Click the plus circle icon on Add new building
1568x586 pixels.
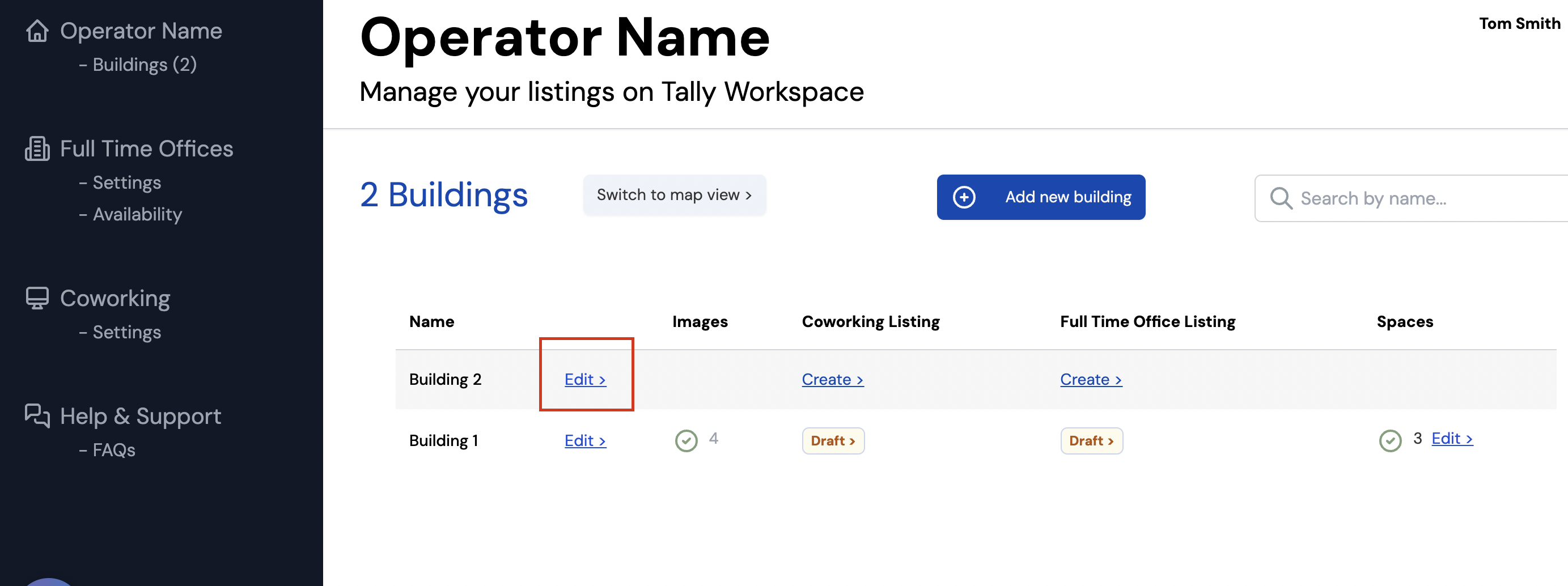[x=964, y=197]
